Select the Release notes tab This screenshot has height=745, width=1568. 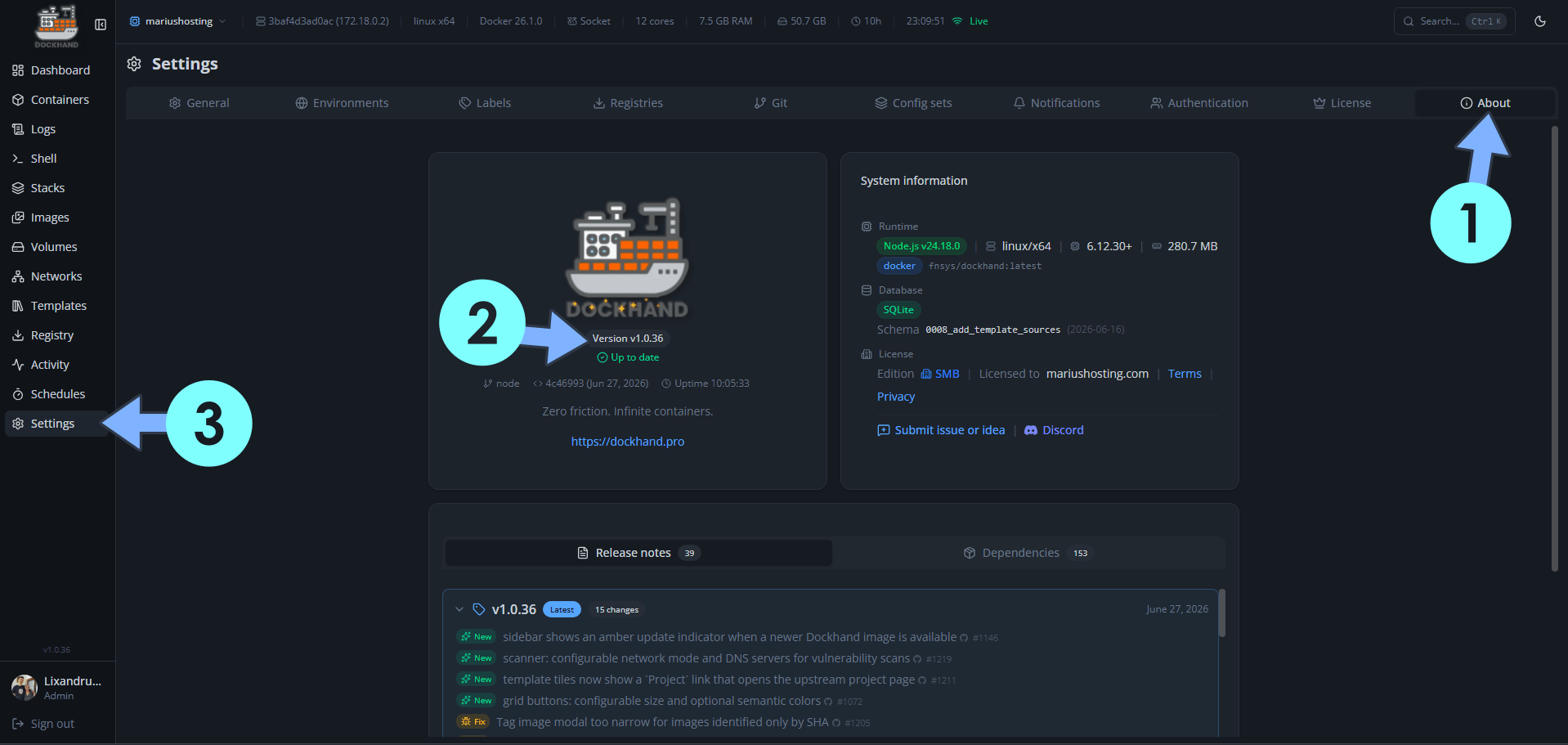tap(638, 553)
